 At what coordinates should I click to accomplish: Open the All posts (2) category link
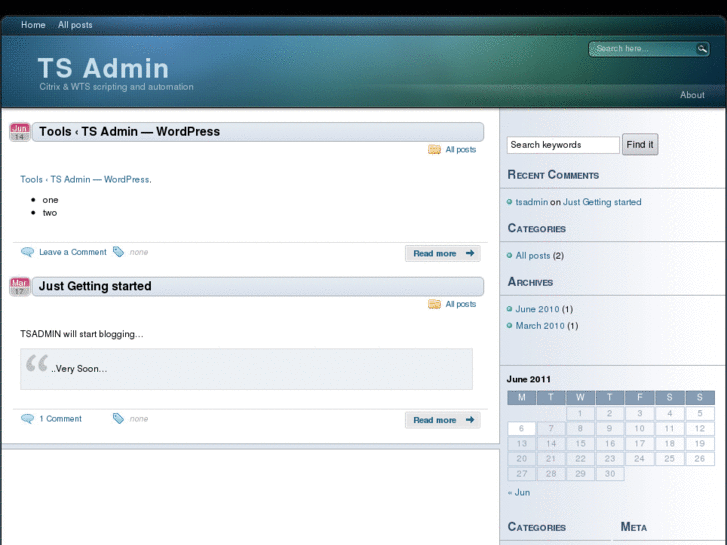tap(533, 256)
